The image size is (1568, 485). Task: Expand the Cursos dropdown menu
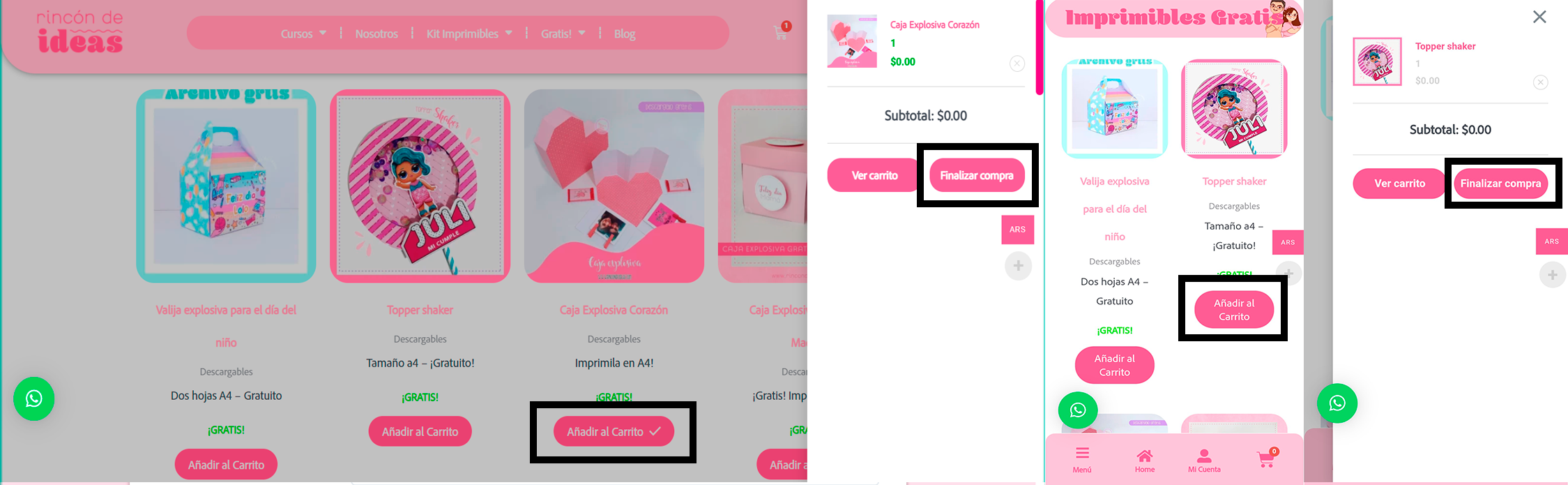pyautogui.click(x=303, y=33)
